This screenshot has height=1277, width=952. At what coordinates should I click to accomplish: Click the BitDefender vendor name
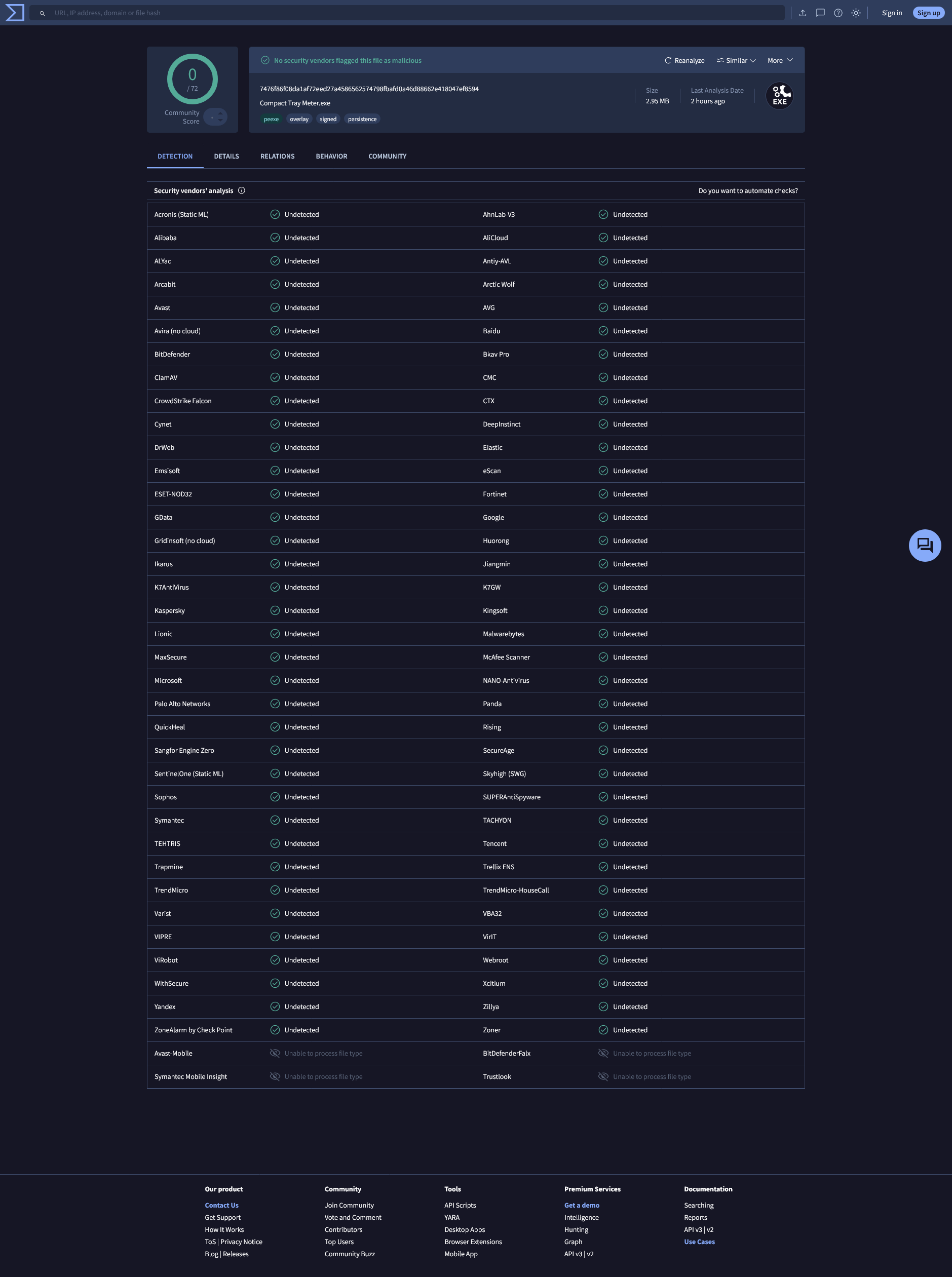172,354
